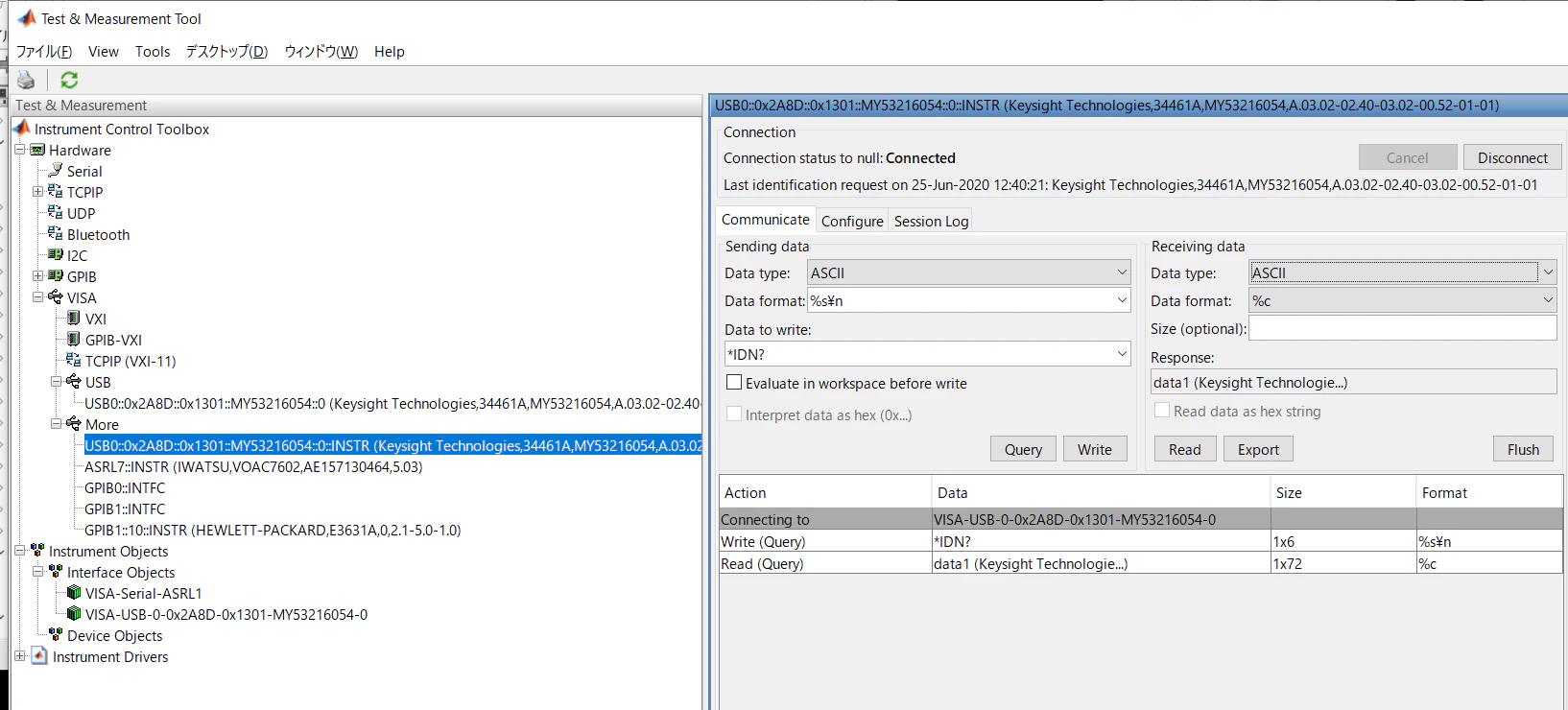
Task: Select the Serial hardware icon
Action: pyautogui.click(x=56, y=171)
